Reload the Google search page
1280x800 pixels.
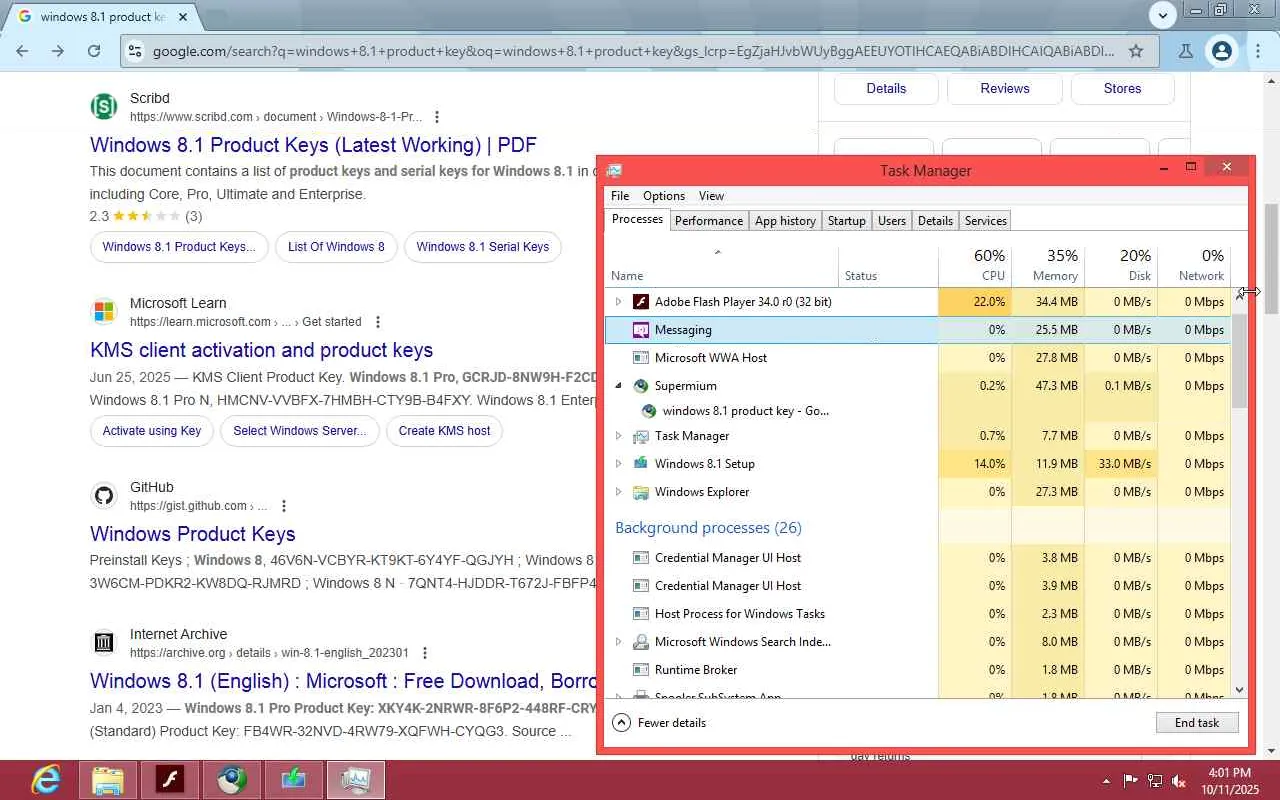94,51
